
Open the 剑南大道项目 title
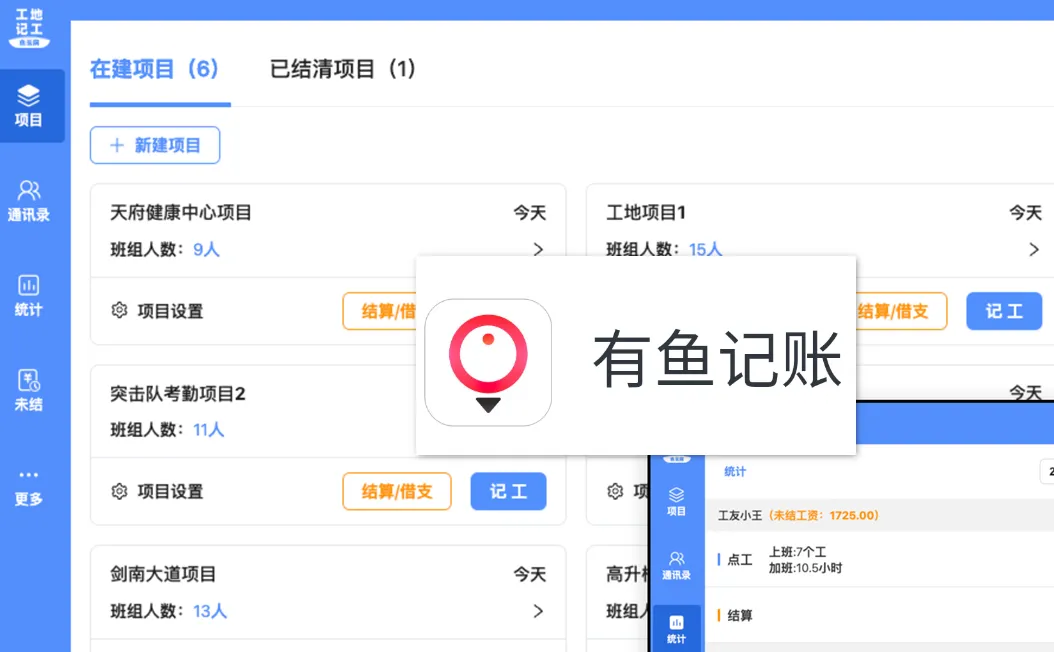pyautogui.click(x=163, y=574)
